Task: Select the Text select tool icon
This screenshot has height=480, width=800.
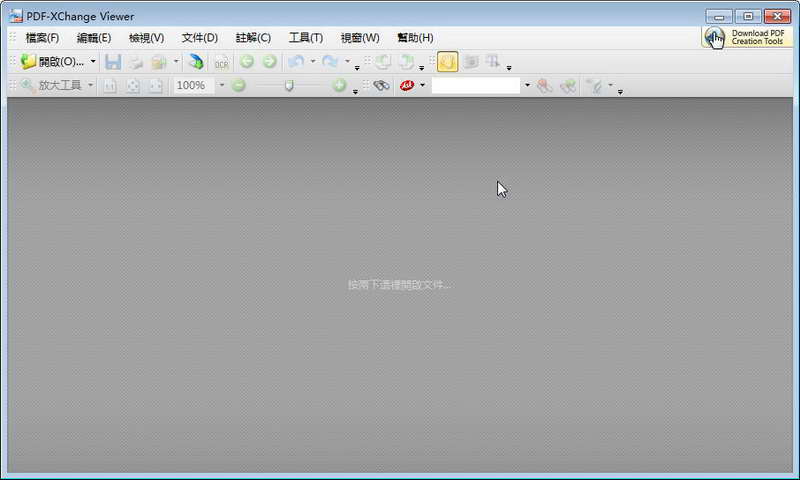Action: (x=493, y=62)
